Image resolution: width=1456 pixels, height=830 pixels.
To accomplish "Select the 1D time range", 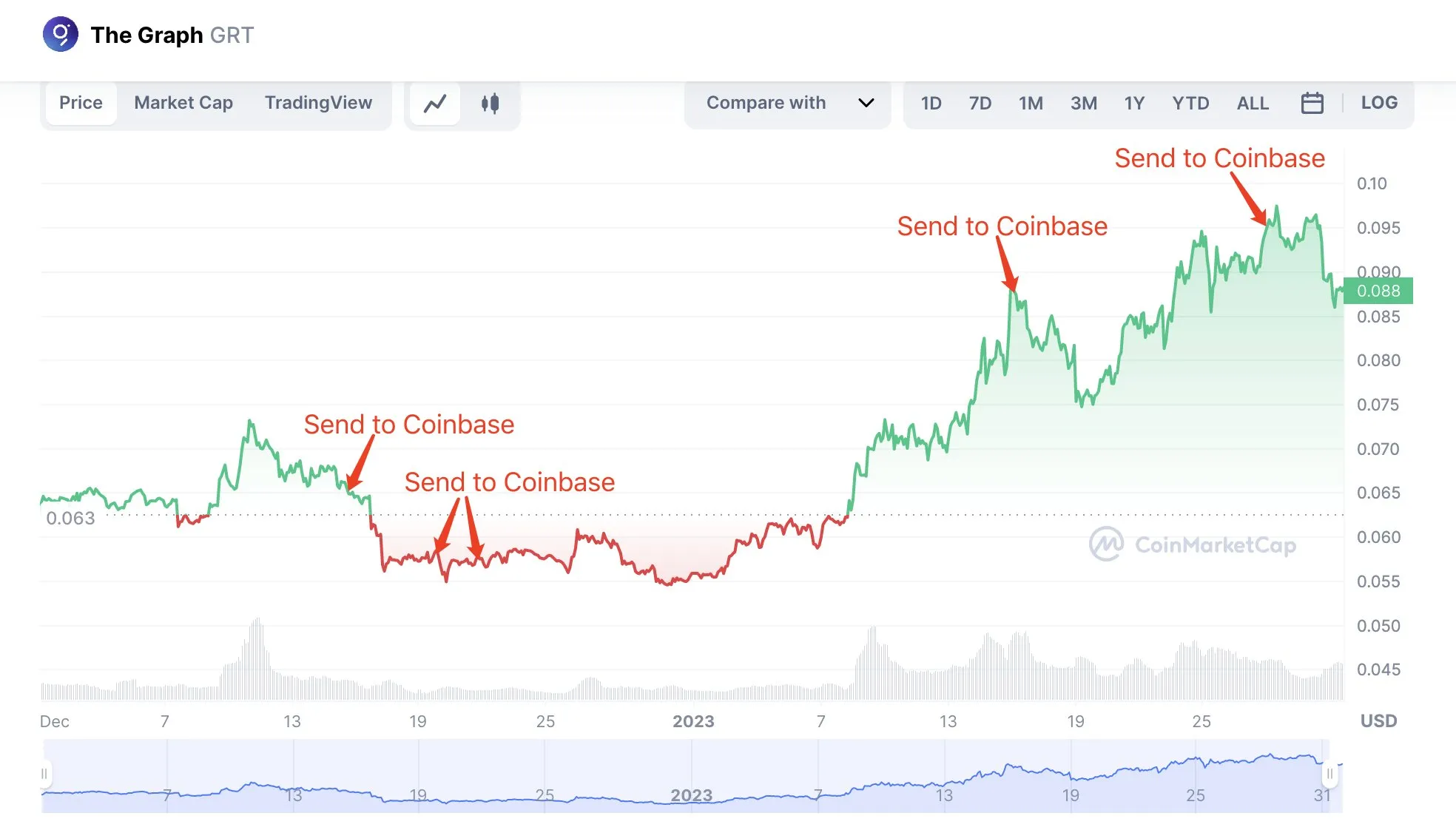I will (x=931, y=104).
